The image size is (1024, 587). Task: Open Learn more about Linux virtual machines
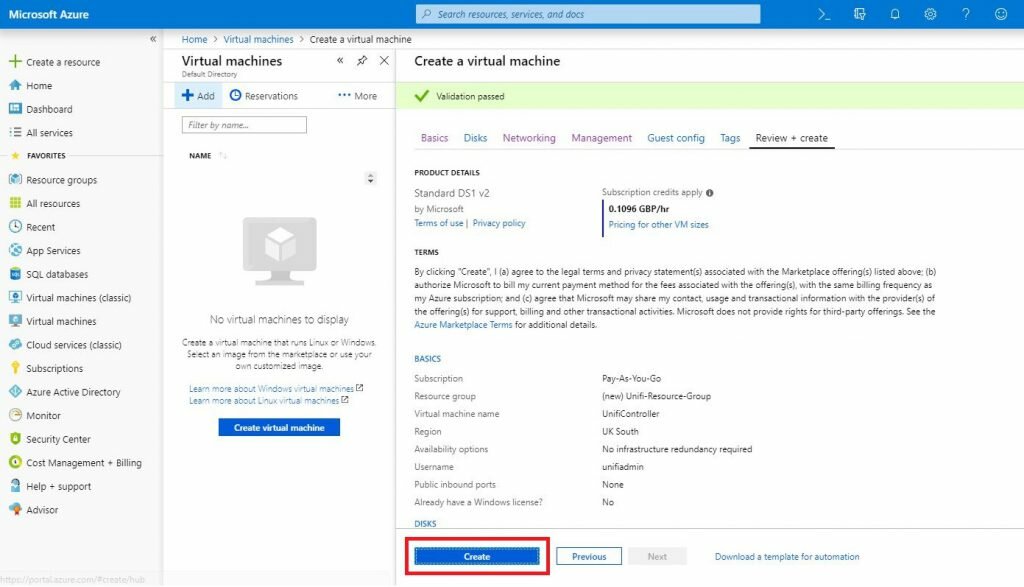coord(264,400)
